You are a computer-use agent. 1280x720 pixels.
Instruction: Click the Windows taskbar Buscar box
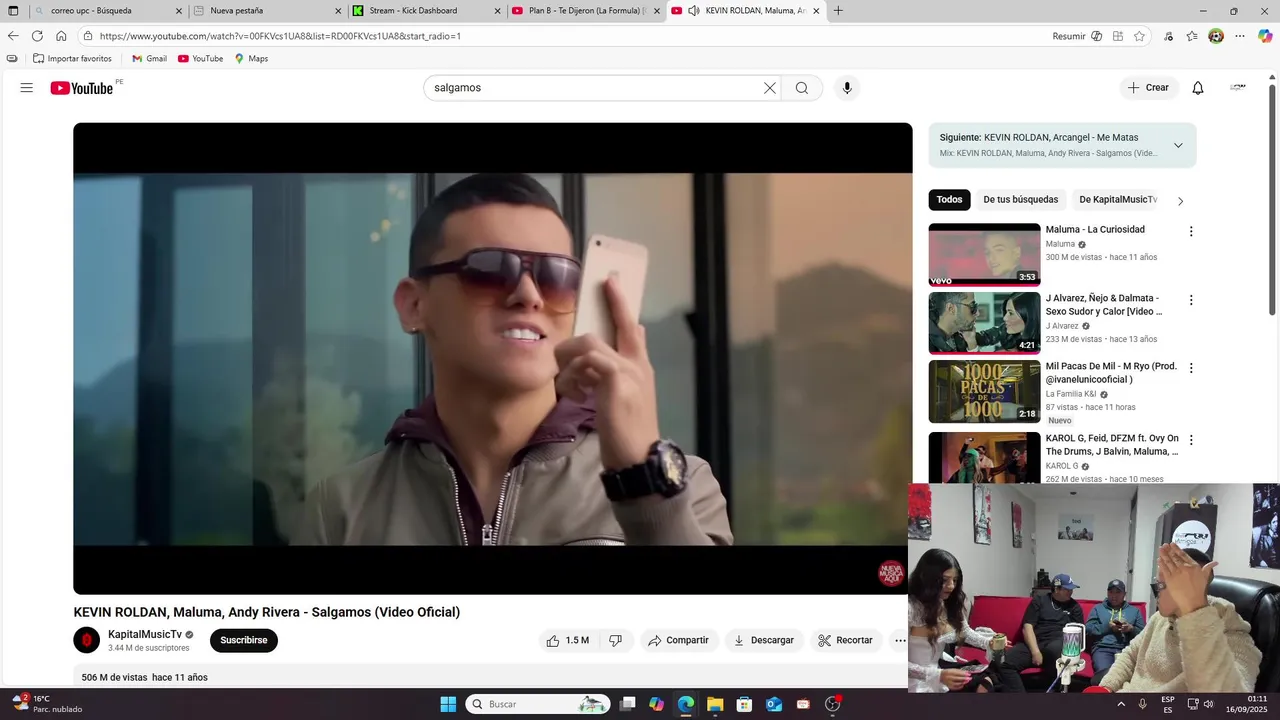[538, 704]
